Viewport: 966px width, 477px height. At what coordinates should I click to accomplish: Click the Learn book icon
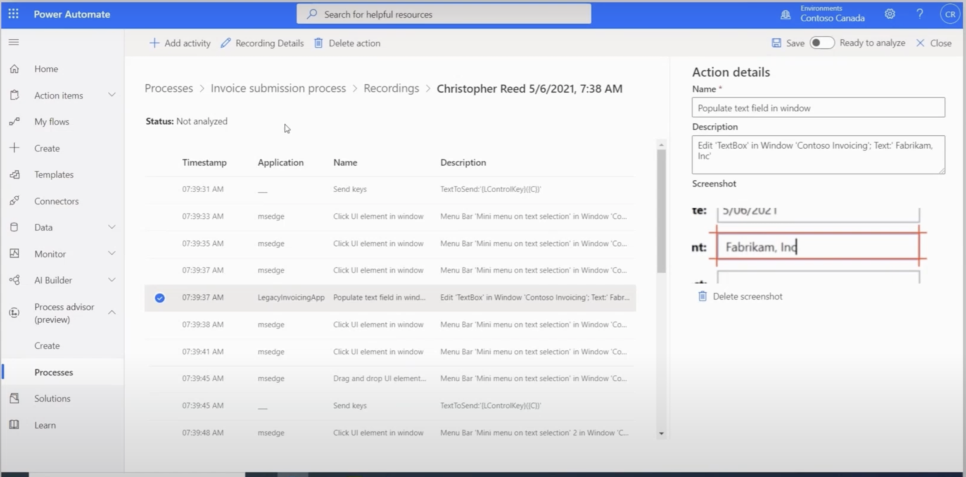[14, 425]
